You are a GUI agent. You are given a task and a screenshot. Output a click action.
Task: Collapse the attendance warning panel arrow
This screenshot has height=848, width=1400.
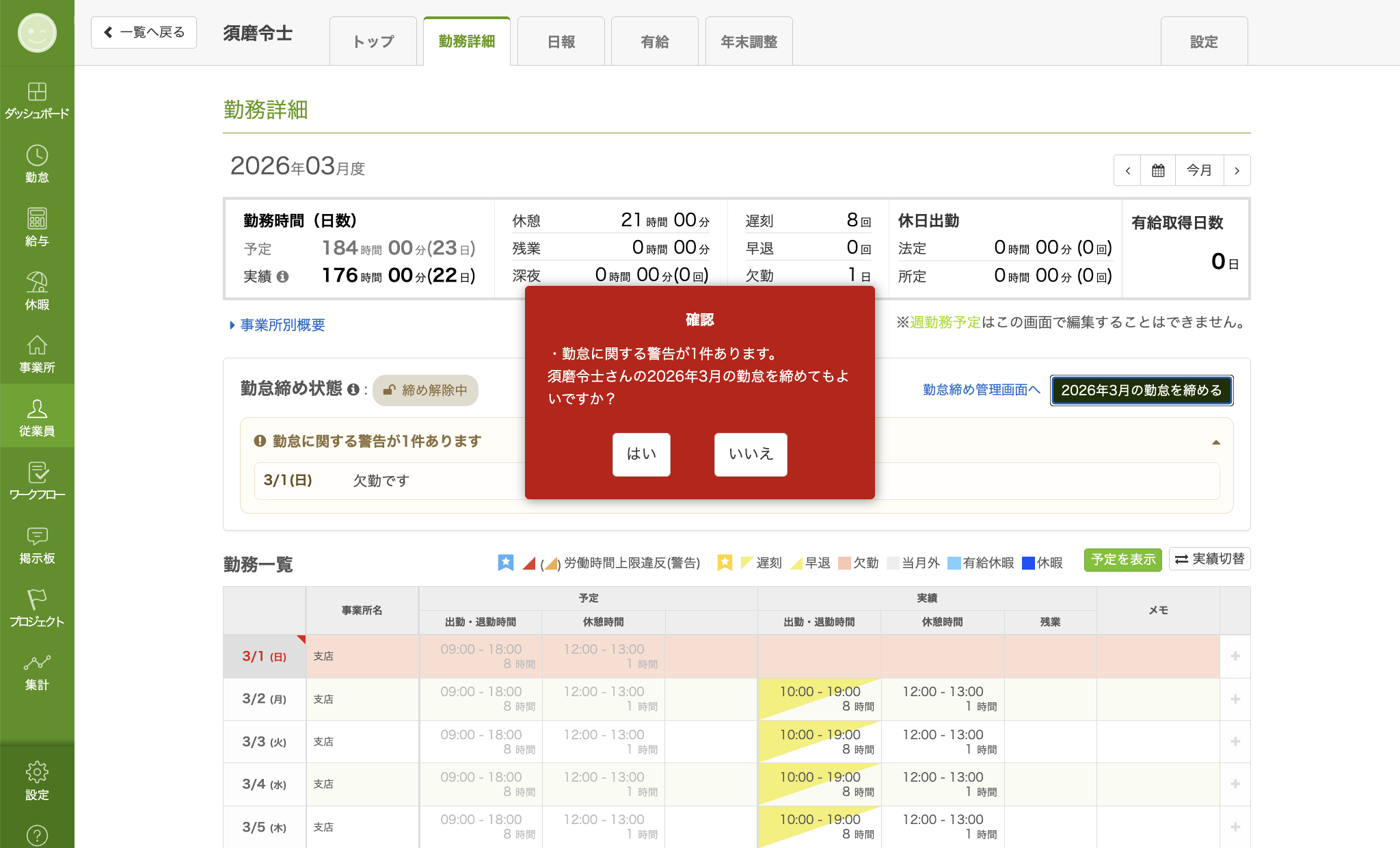[1216, 442]
